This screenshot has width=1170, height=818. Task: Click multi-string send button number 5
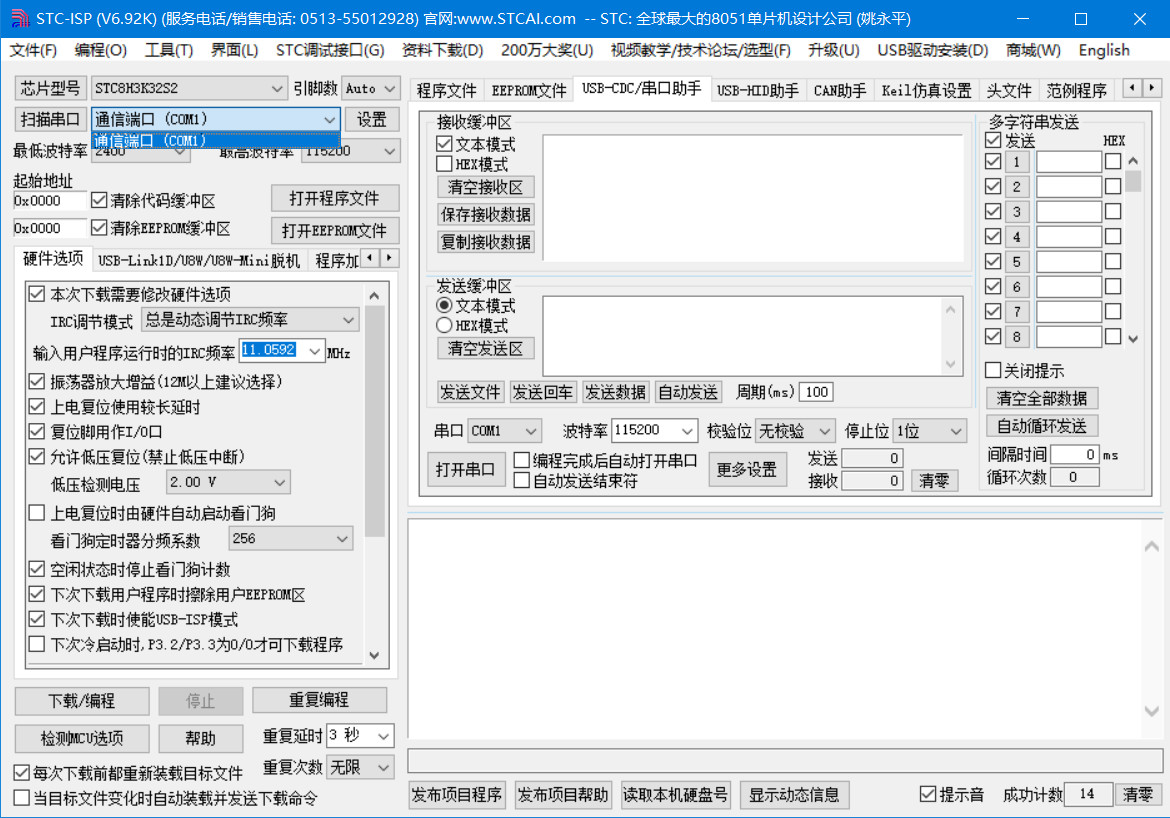[x=1016, y=262]
